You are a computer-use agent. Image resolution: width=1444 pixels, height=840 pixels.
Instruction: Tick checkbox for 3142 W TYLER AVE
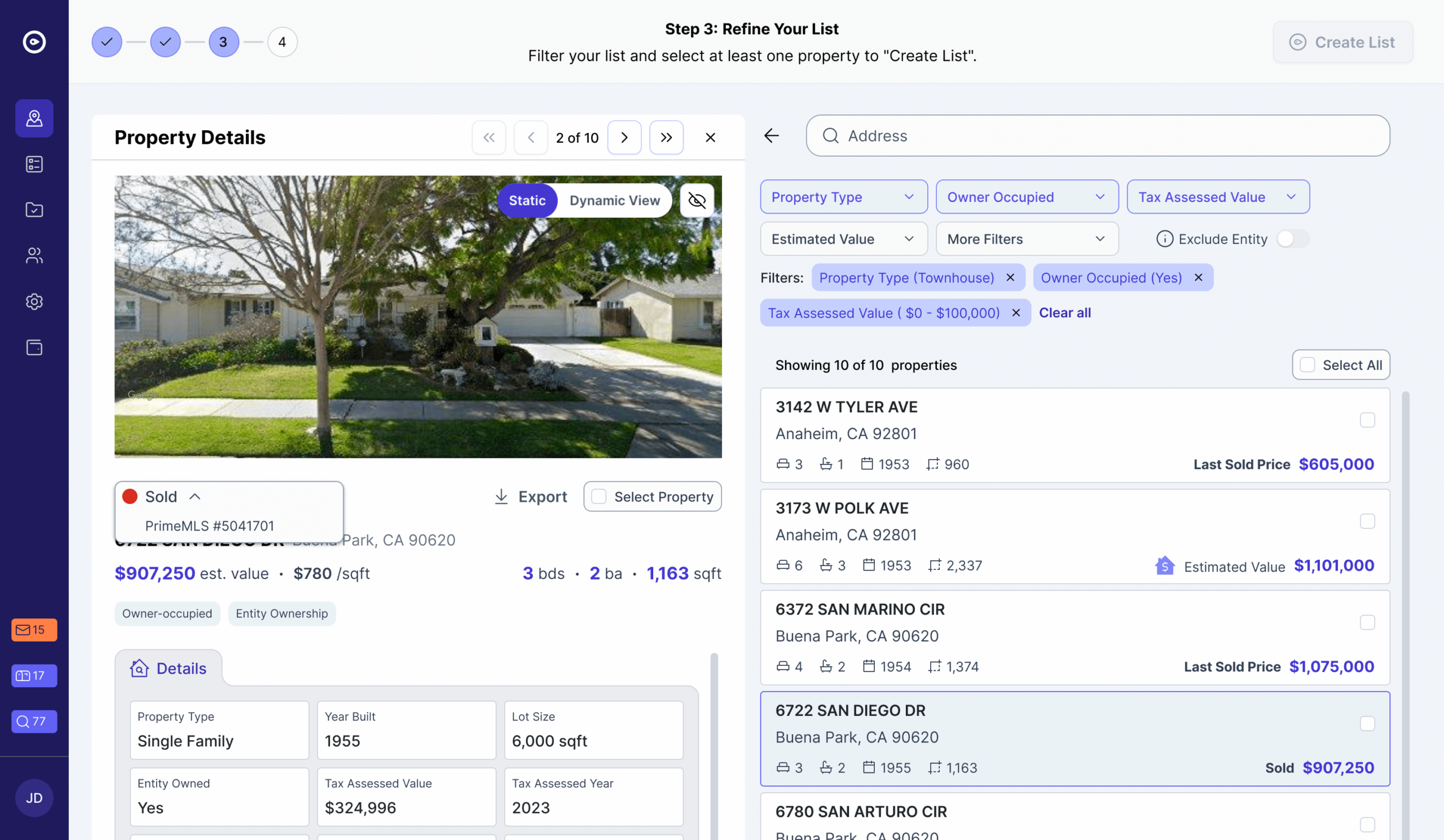point(1367,419)
